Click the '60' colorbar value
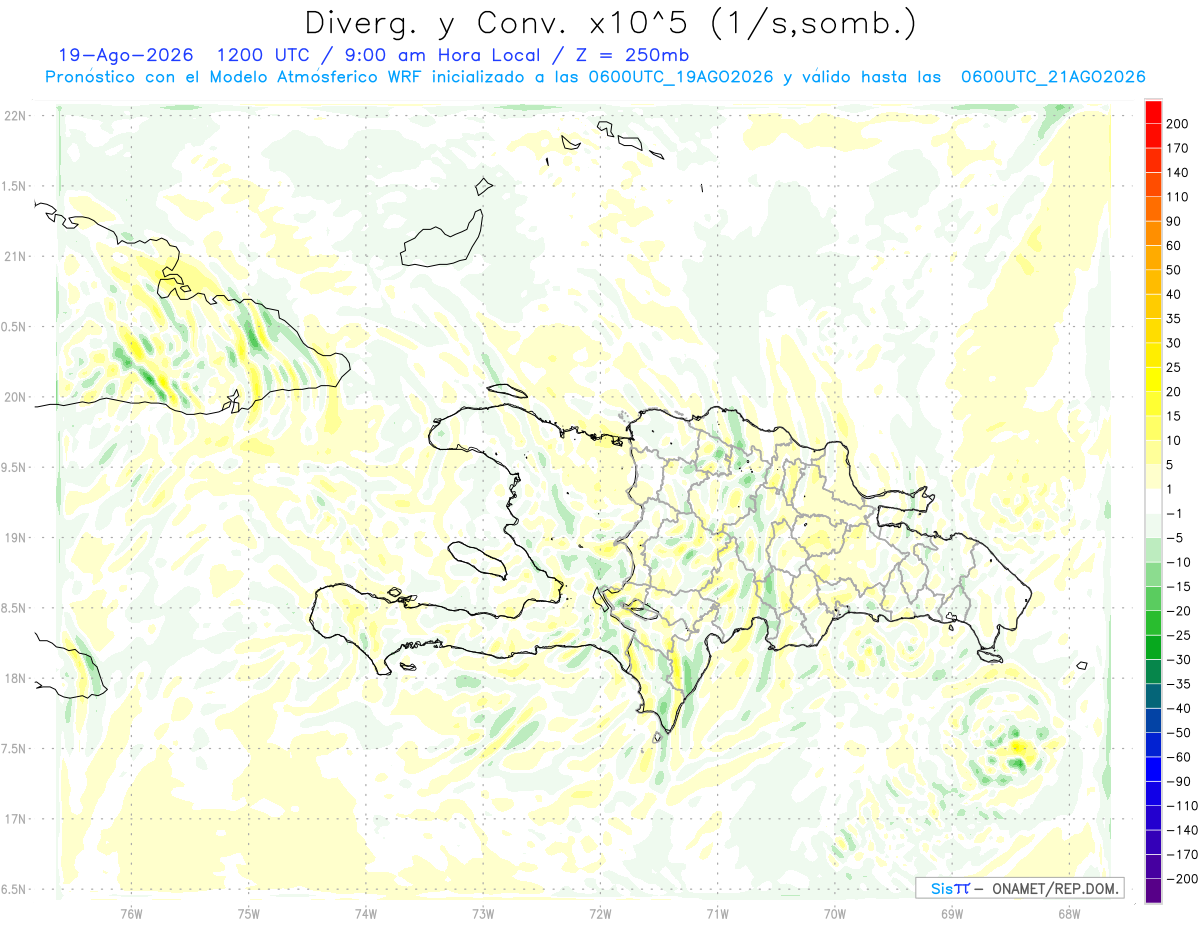The image size is (1200, 927). (1174, 246)
